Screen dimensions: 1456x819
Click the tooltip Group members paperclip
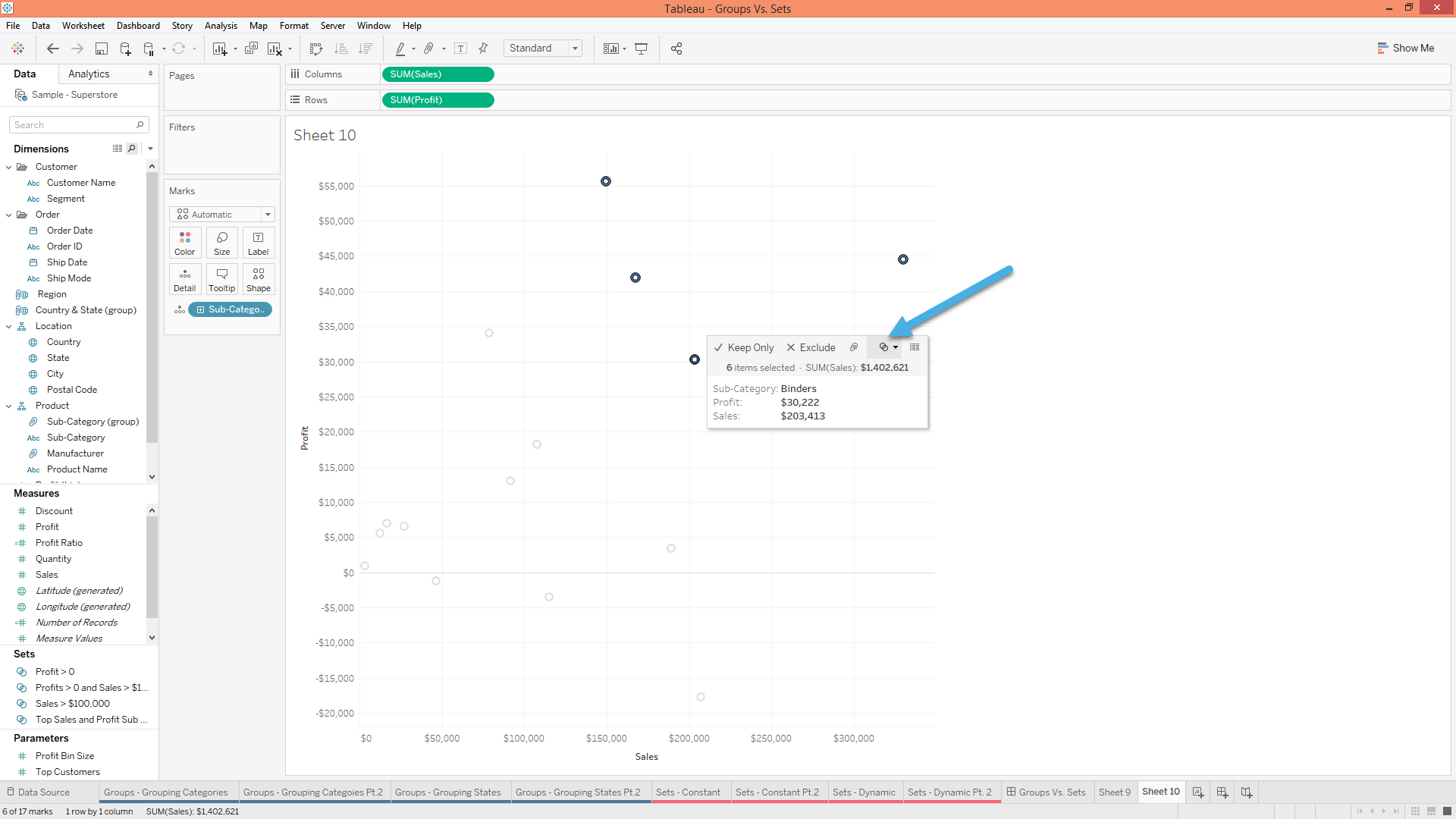(854, 347)
